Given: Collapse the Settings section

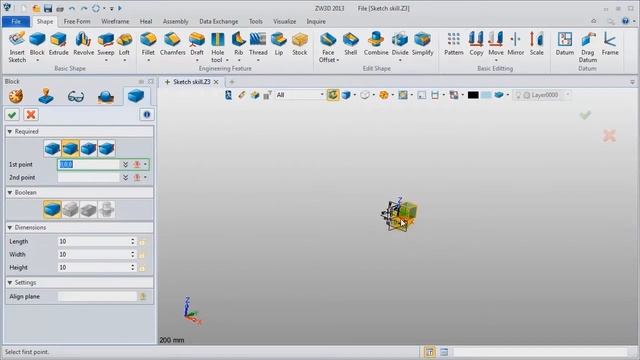Looking at the screenshot, I should click(x=10, y=282).
